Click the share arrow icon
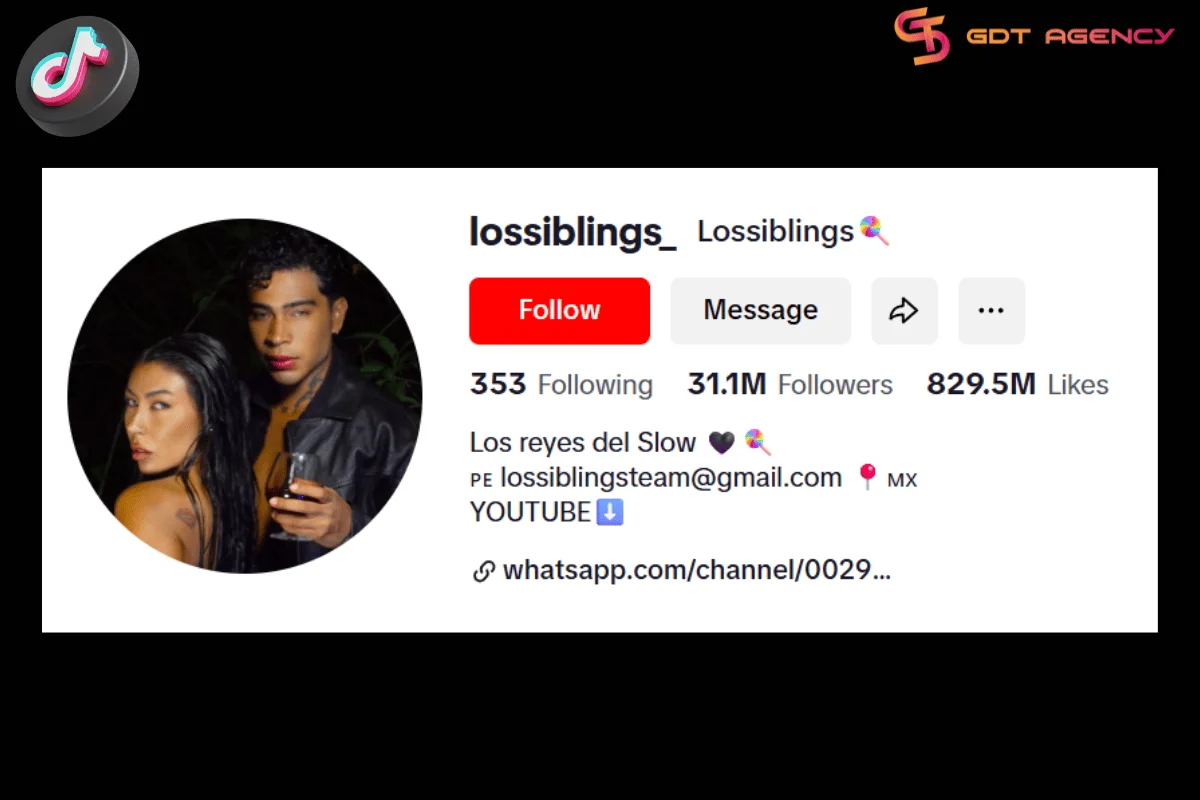 pos(904,311)
